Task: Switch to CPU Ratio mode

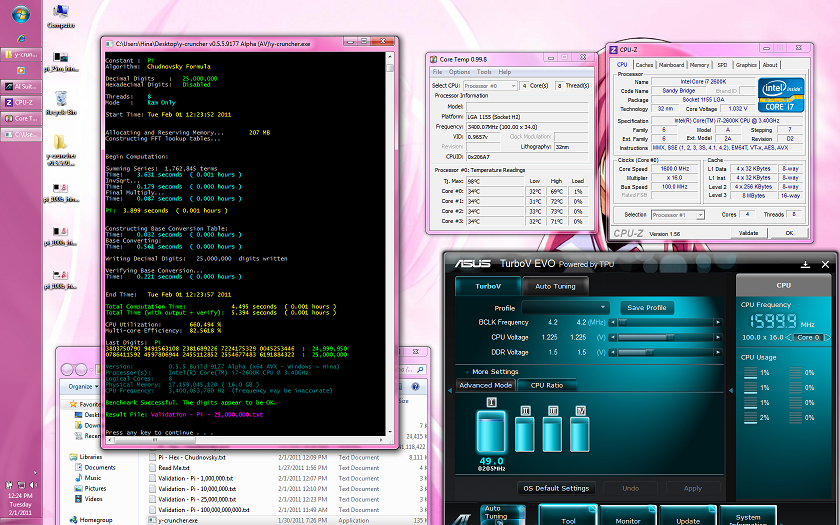Action: click(x=546, y=385)
